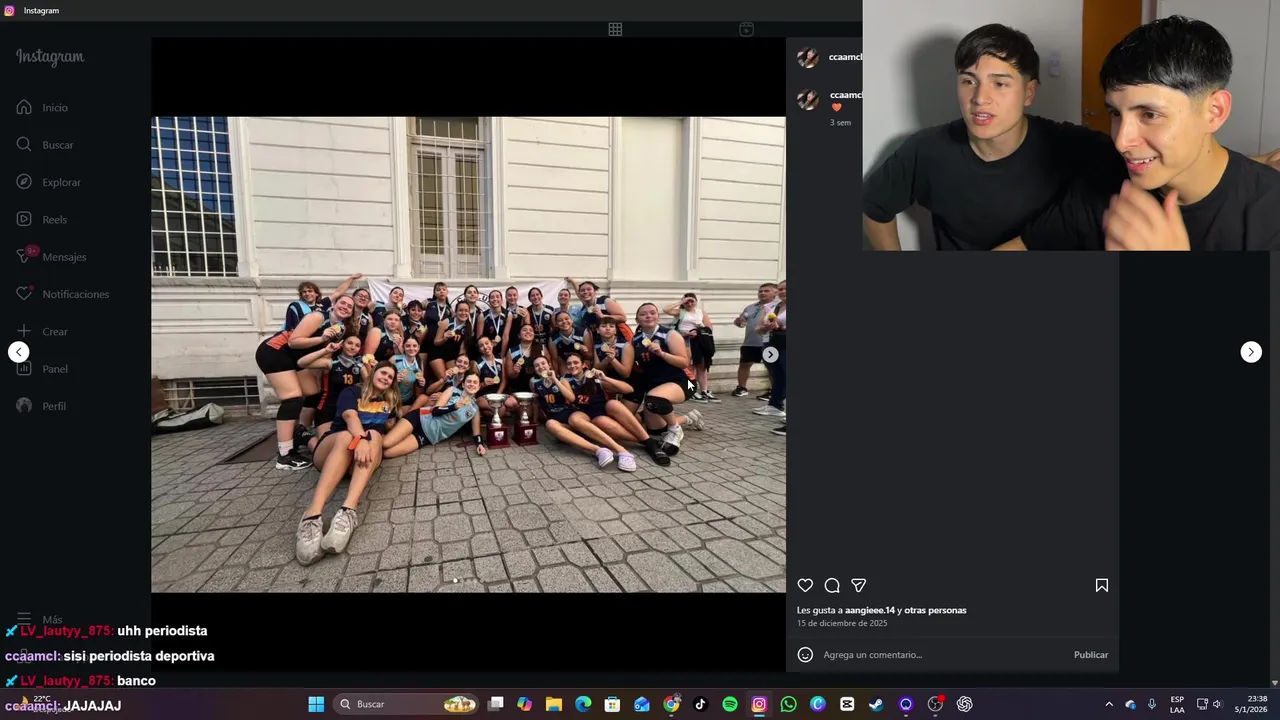Open CapCut from the taskbar
Viewport: 1280px width, 720px height.
coord(847,704)
